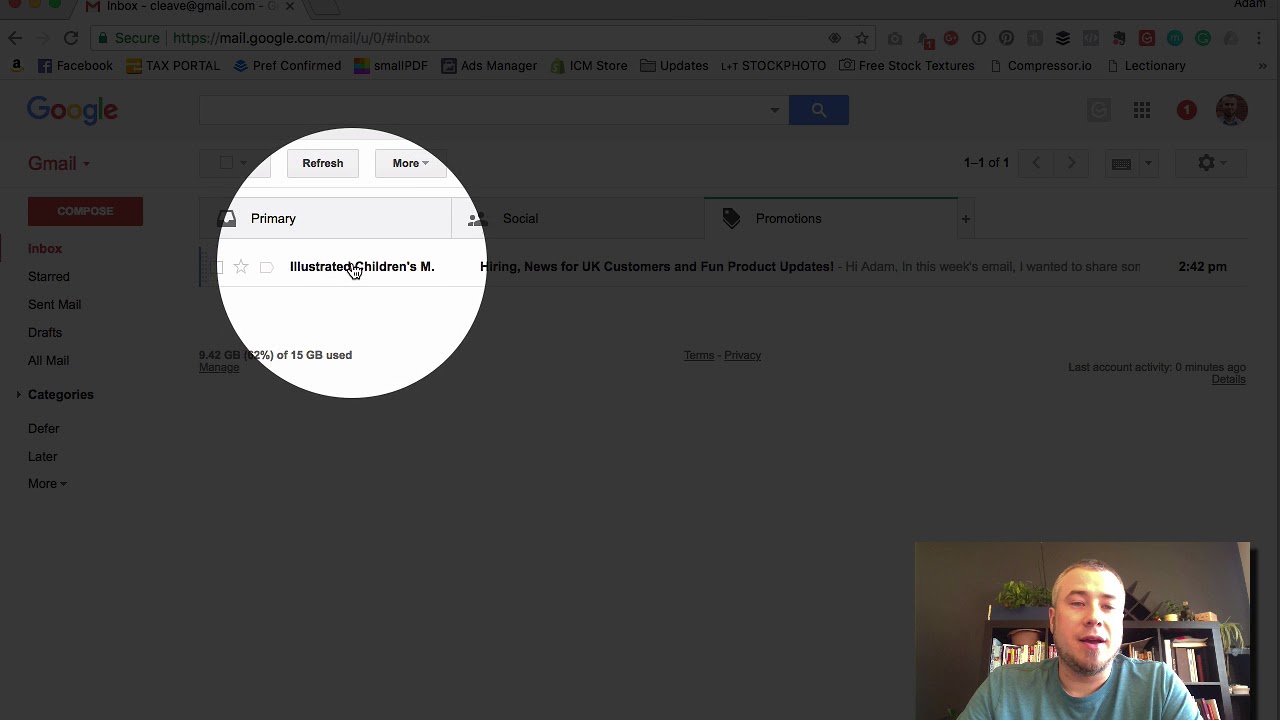This screenshot has width=1280, height=720.
Task: Open the Defer label
Action: [44, 429]
